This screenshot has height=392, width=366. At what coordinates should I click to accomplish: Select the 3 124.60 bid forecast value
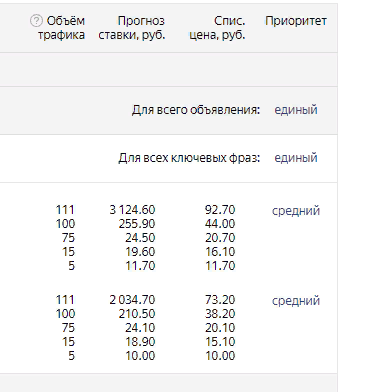(132, 210)
